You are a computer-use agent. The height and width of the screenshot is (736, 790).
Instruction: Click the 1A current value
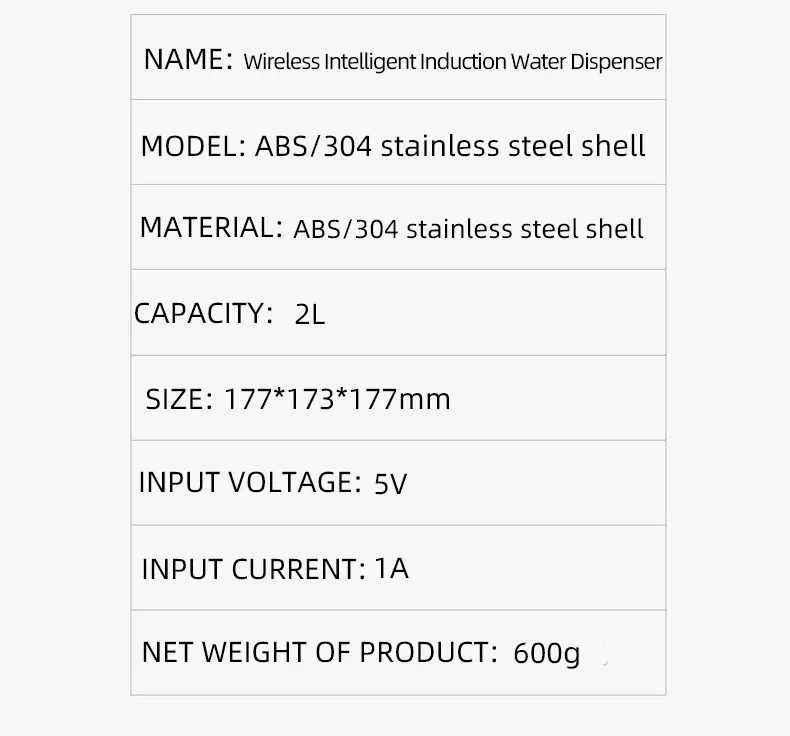[x=391, y=569]
